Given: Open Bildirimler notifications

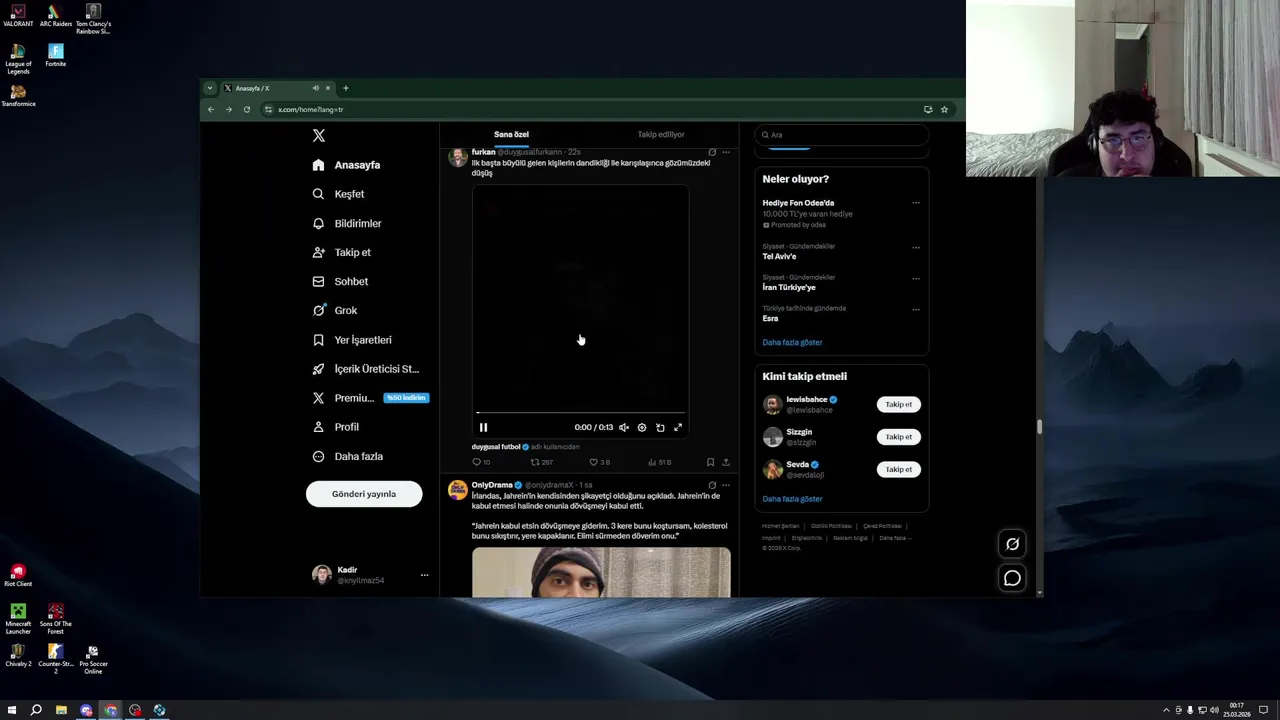Looking at the screenshot, I should [347, 223].
